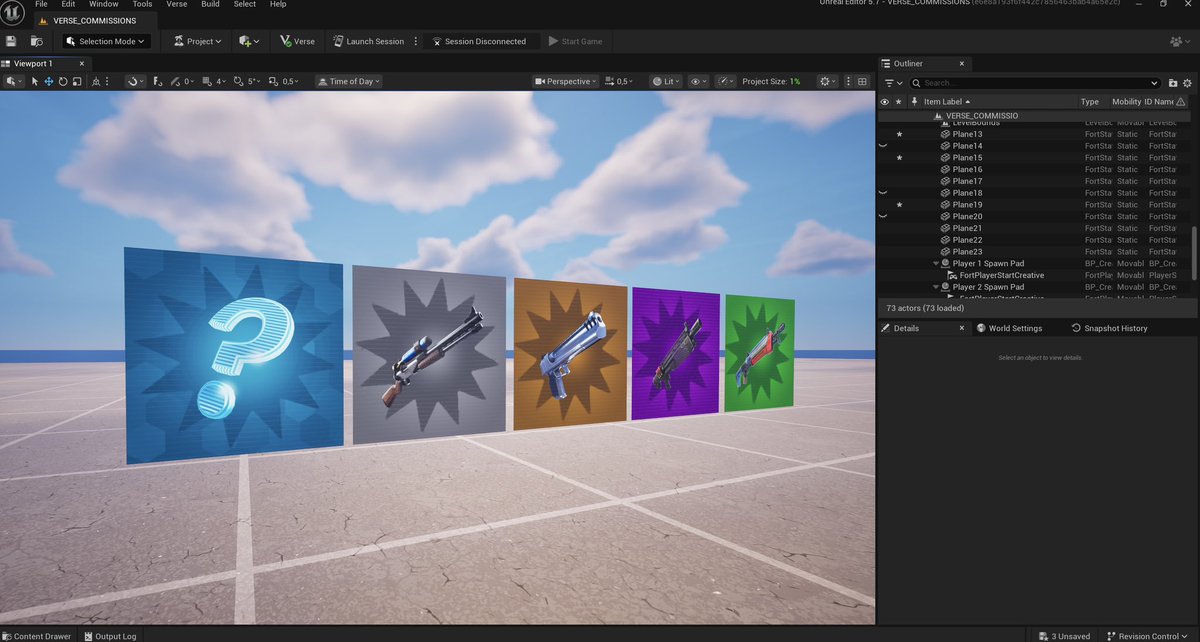Click the Outliner search field
This screenshot has height=642, width=1200.
1034,83
